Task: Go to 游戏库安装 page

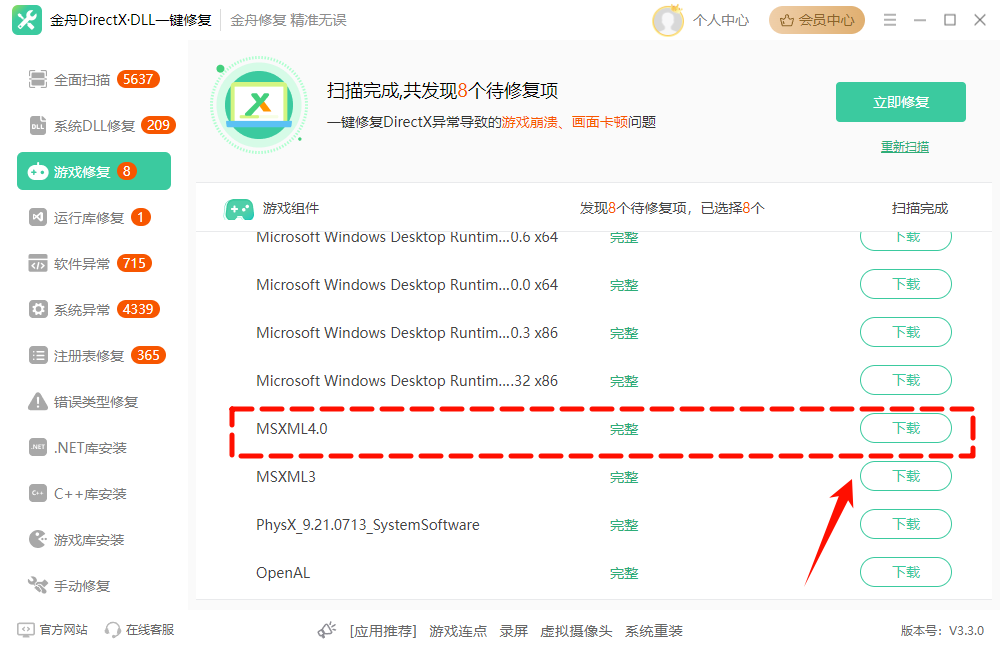Action: coord(94,539)
